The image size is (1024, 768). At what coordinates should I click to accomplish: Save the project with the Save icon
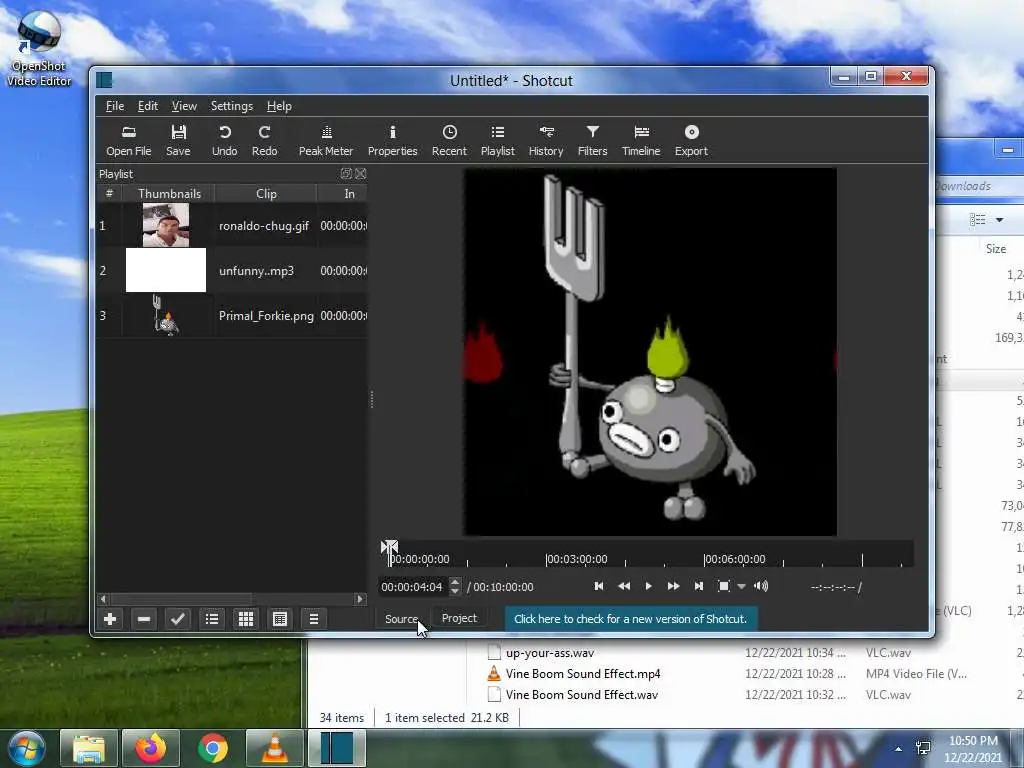[x=178, y=141]
